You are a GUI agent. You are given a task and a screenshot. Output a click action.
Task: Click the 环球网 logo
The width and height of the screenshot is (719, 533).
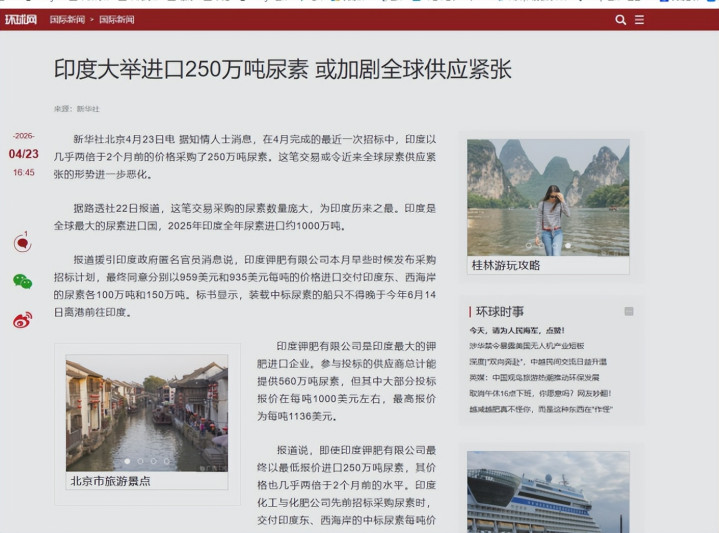[21, 19]
